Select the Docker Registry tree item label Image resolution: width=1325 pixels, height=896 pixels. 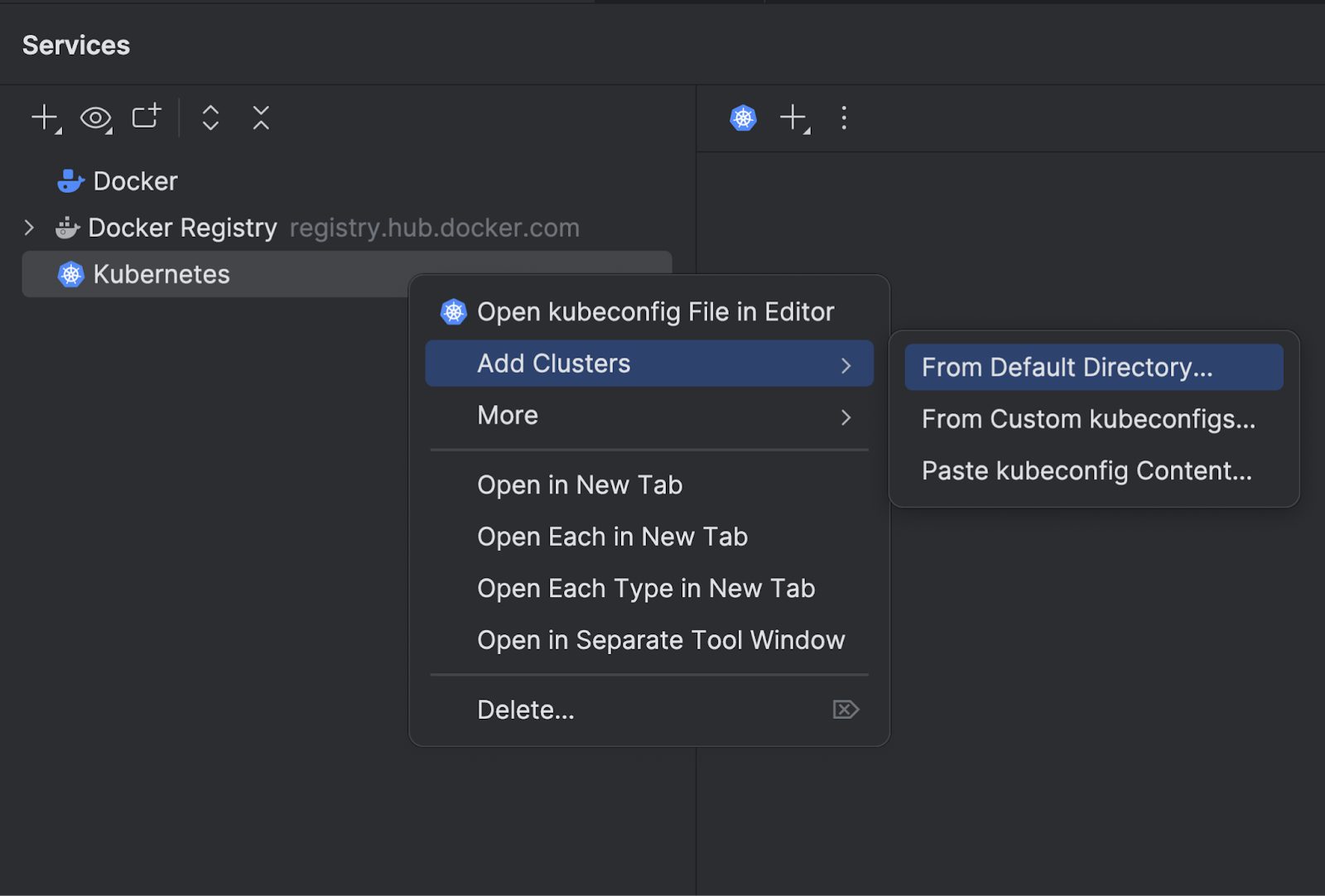(182, 228)
